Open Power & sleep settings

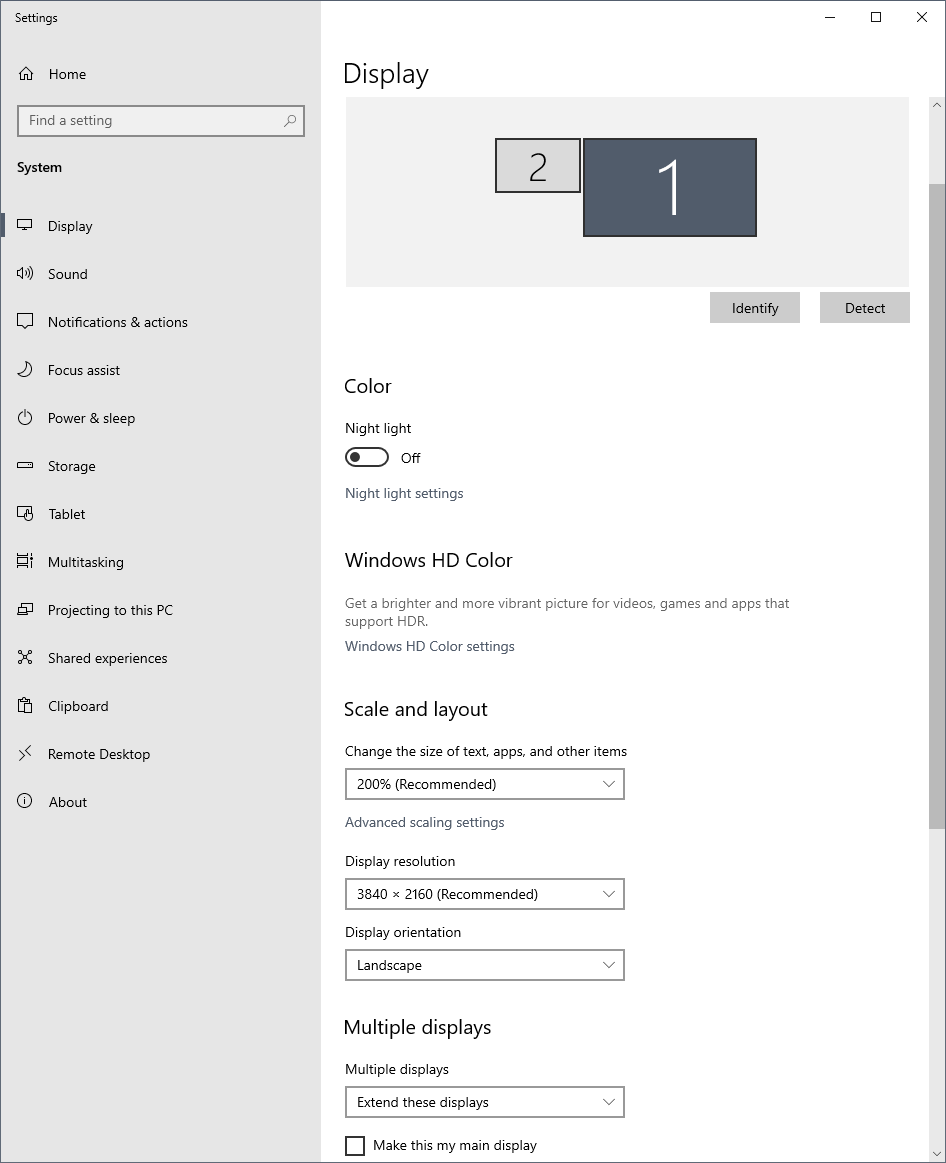point(160,418)
